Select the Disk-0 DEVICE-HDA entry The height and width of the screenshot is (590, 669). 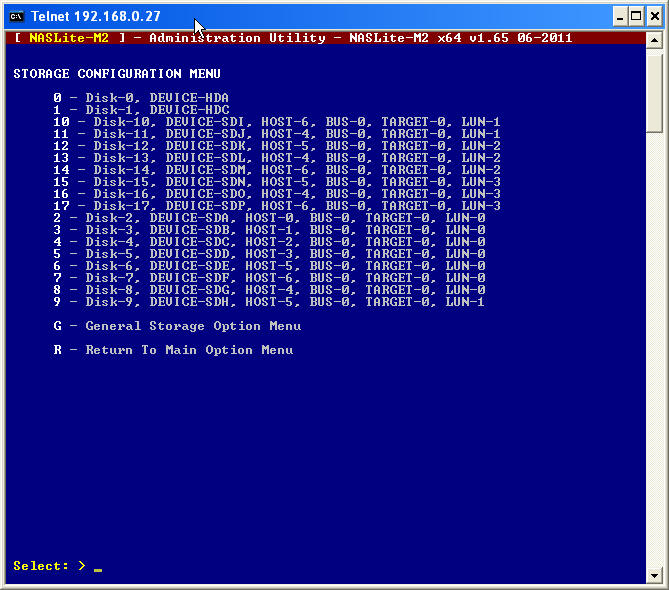coord(141,98)
